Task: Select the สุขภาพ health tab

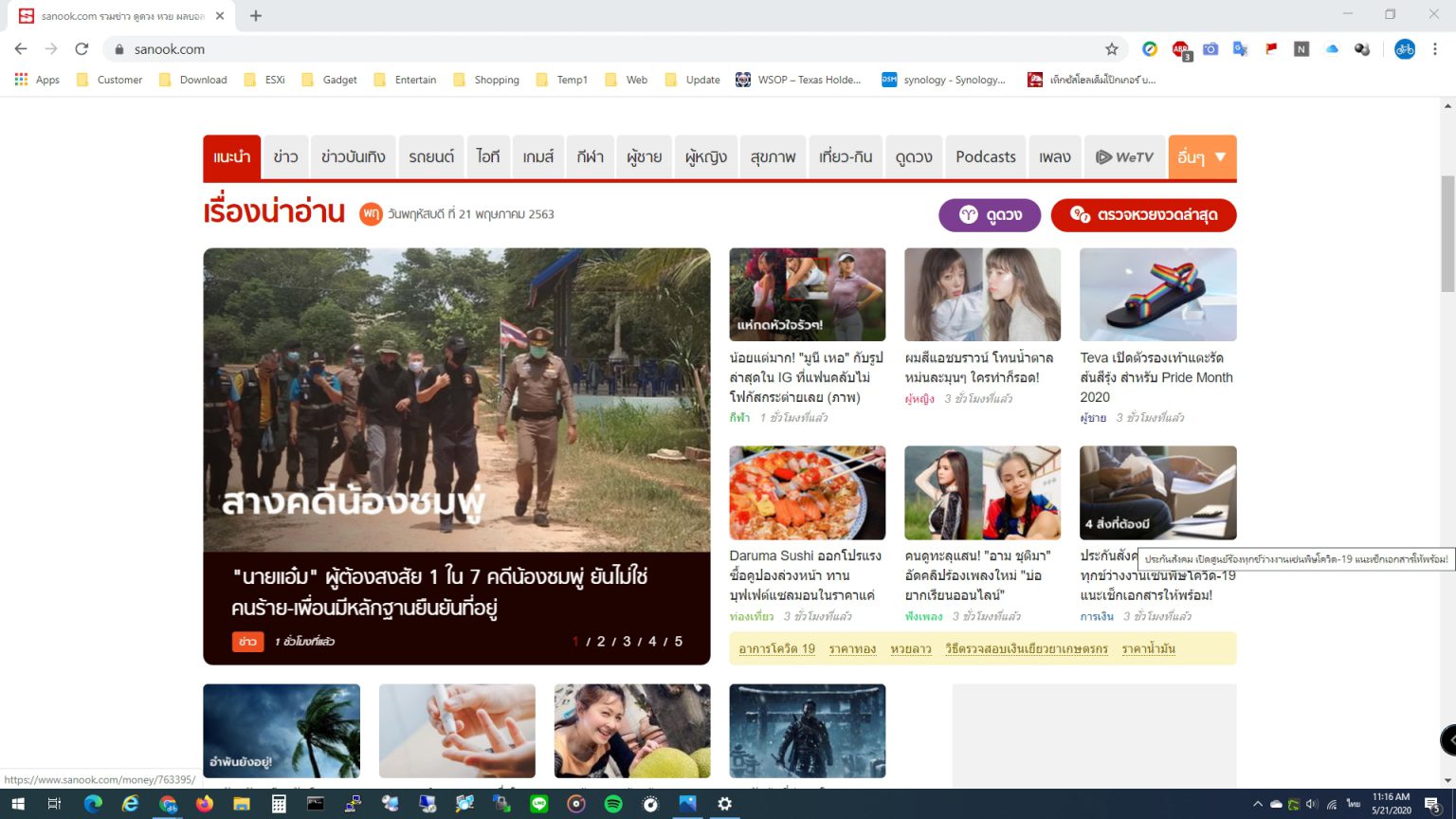Action: click(x=772, y=156)
